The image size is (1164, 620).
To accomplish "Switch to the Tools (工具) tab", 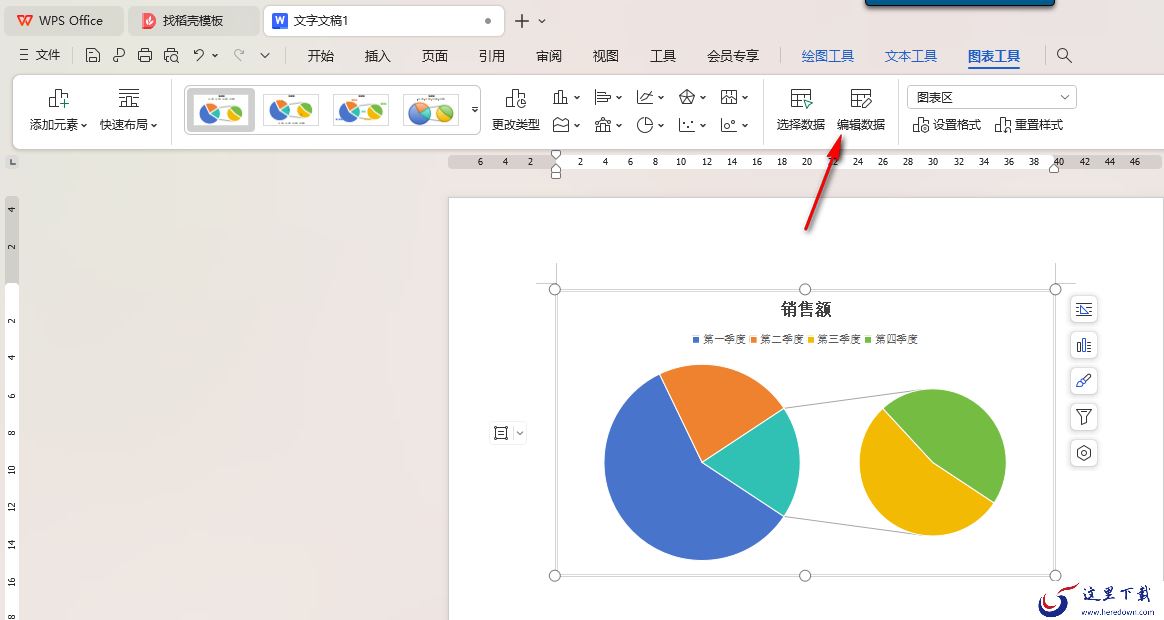I will [662, 56].
